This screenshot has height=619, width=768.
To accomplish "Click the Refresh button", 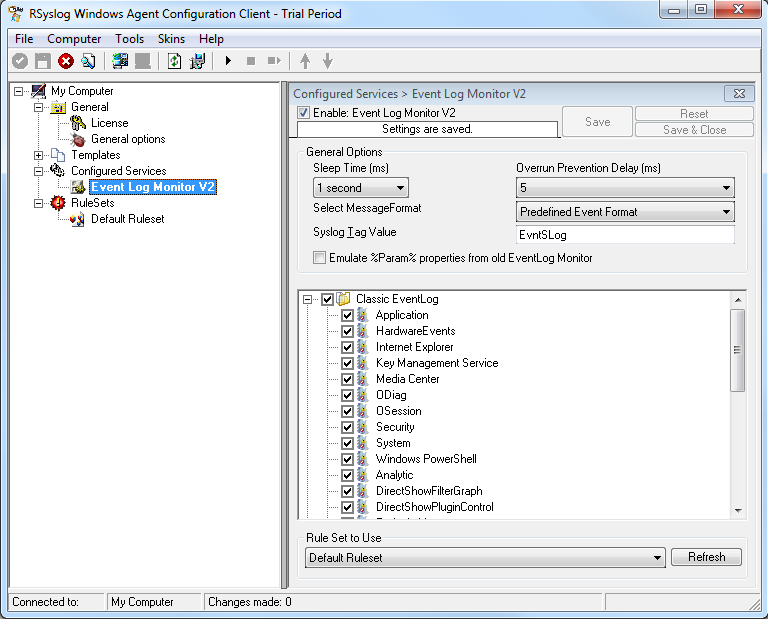I will [706, 557].
